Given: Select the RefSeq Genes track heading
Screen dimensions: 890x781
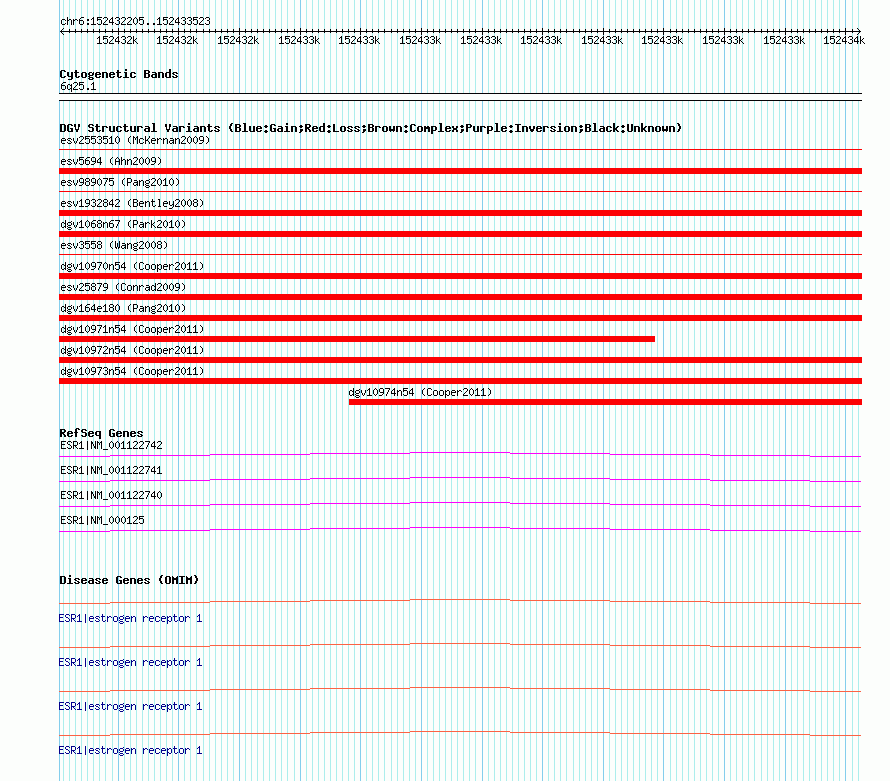Looking at the screenshot, I should pyautogui.click(x=101, y=433).
